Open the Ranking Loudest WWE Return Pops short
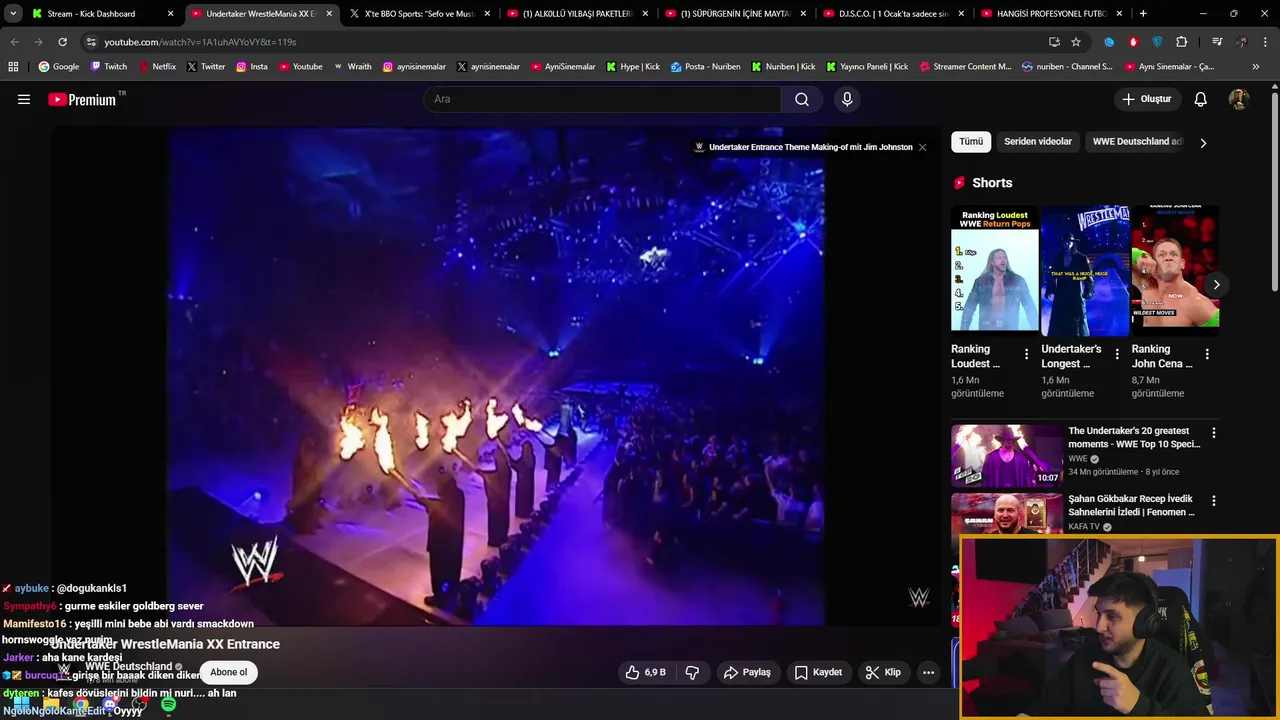This screenshot has height=720, width=1280. [x=994, y=268]
